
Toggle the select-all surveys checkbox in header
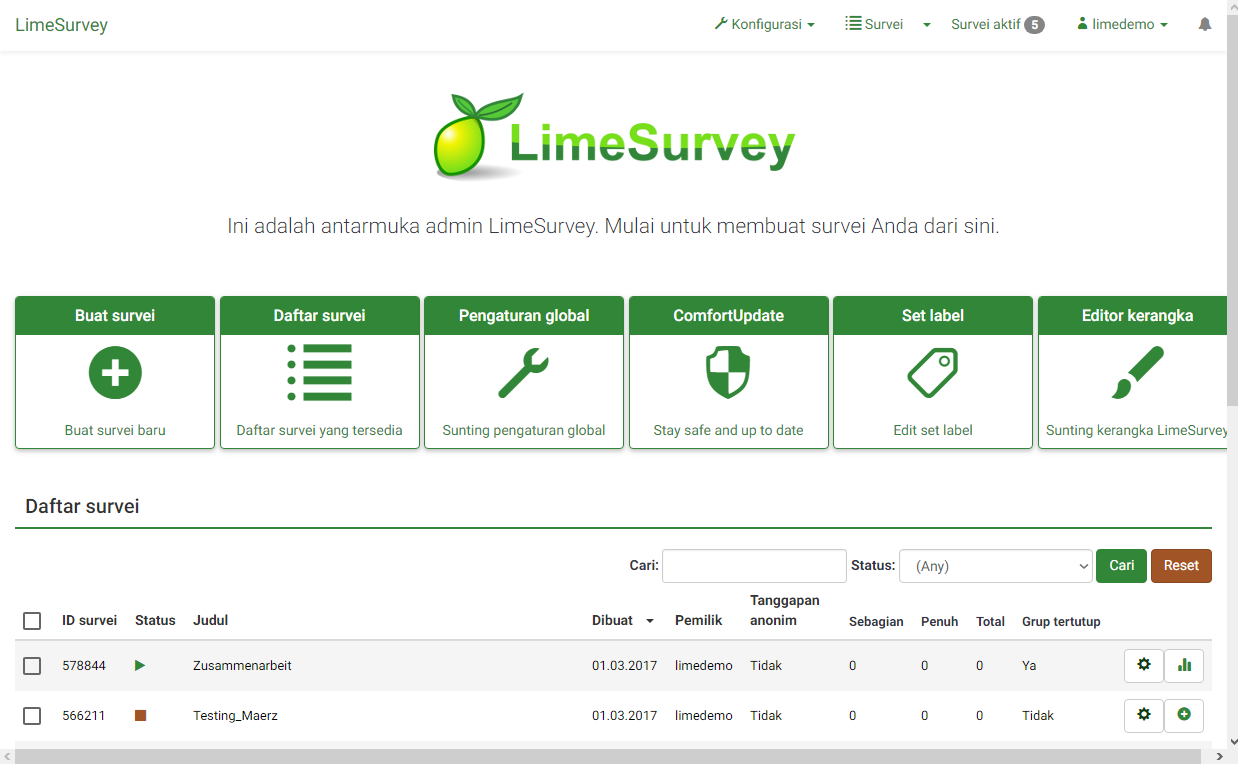click(x=32, y=621)
